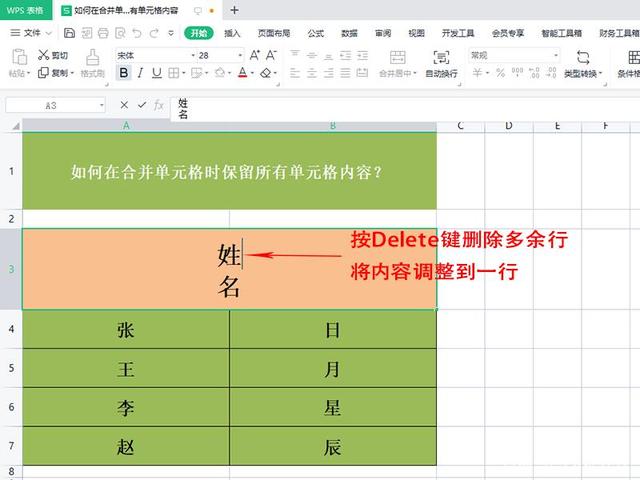Expand the Name Box A3 dropdown arrow

[x=101, y=106]
